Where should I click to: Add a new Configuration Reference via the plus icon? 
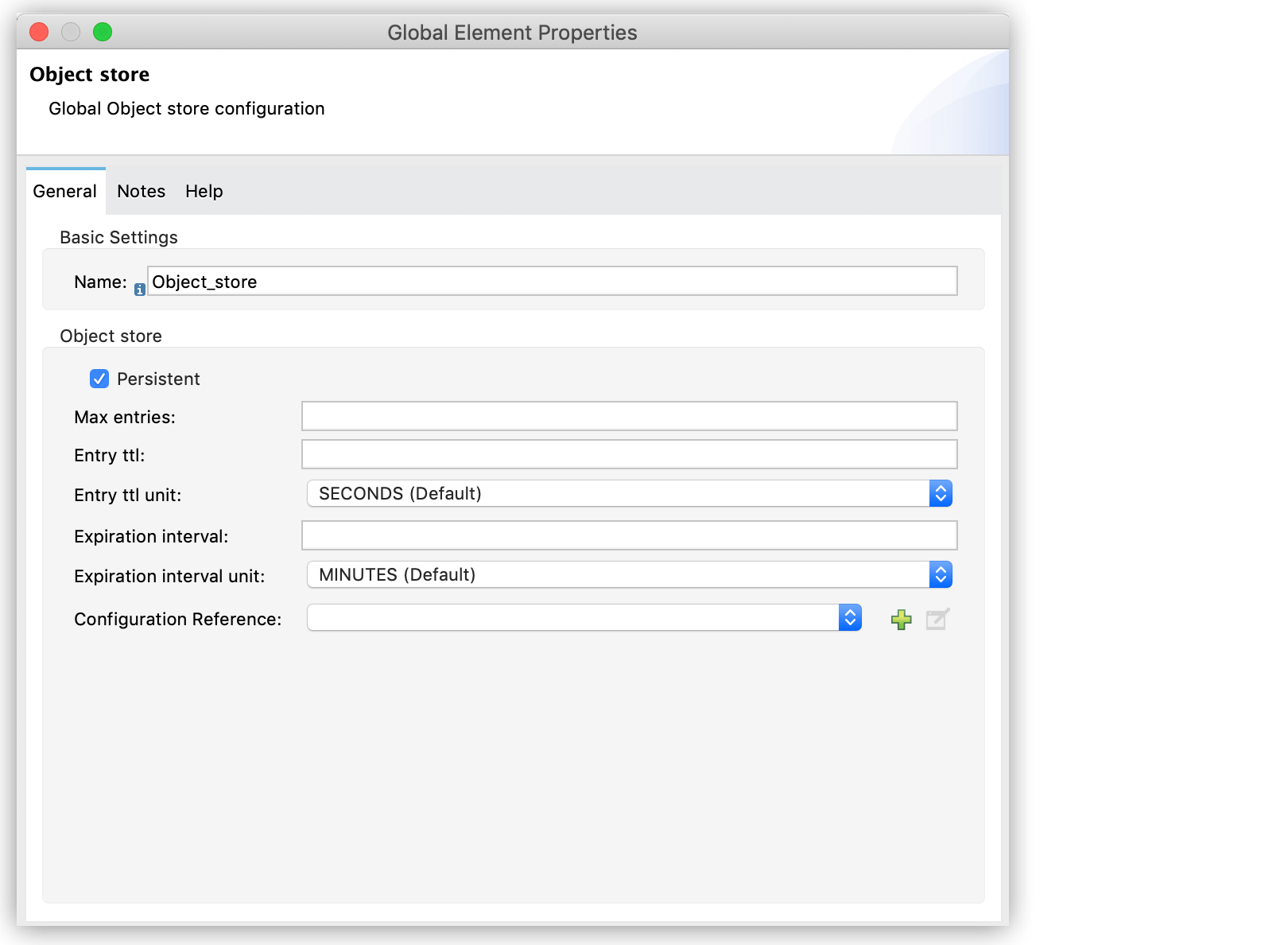click(x=901, y=619)
